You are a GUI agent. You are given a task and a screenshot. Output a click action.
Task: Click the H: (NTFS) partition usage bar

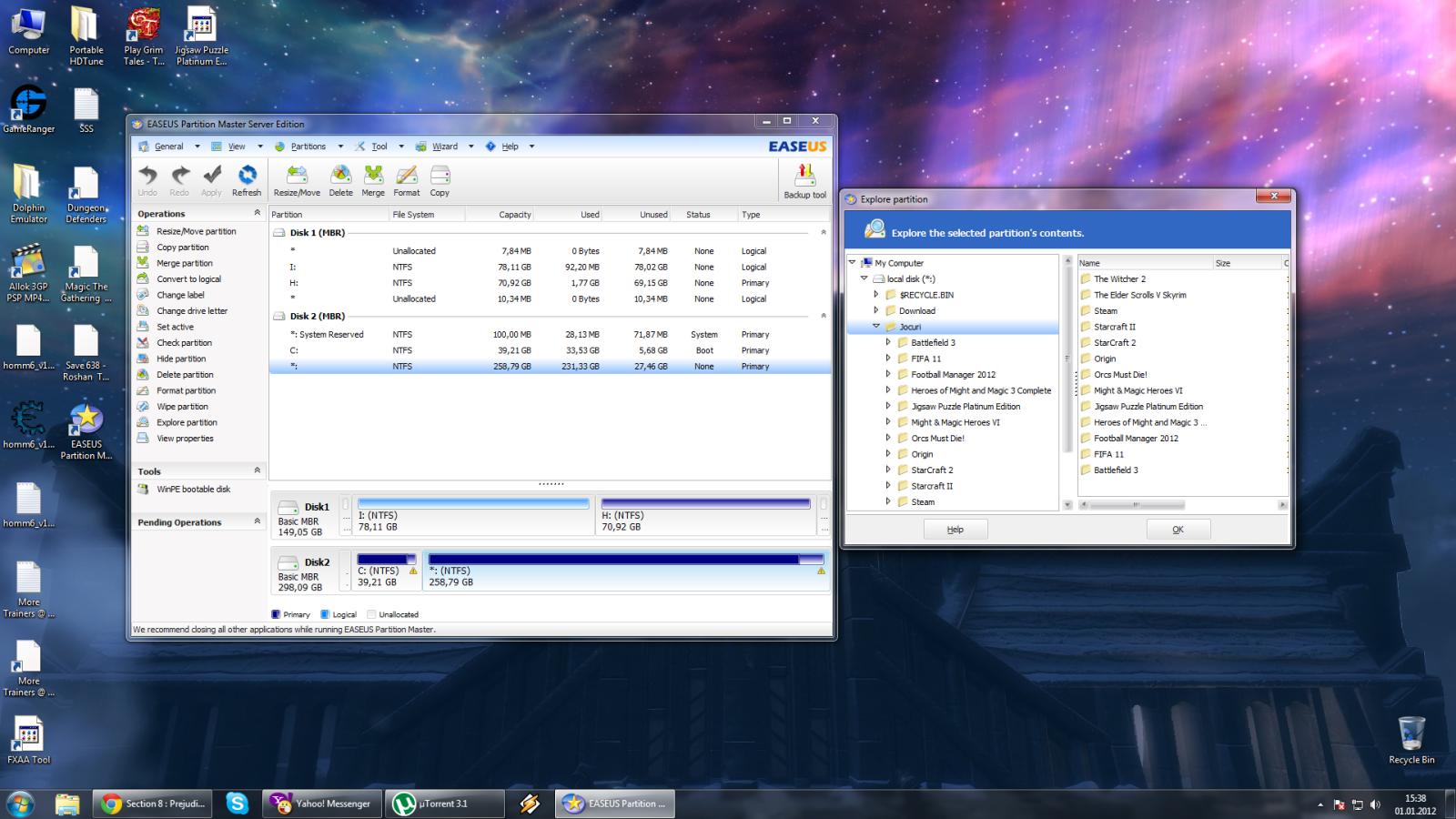point(705,503)
